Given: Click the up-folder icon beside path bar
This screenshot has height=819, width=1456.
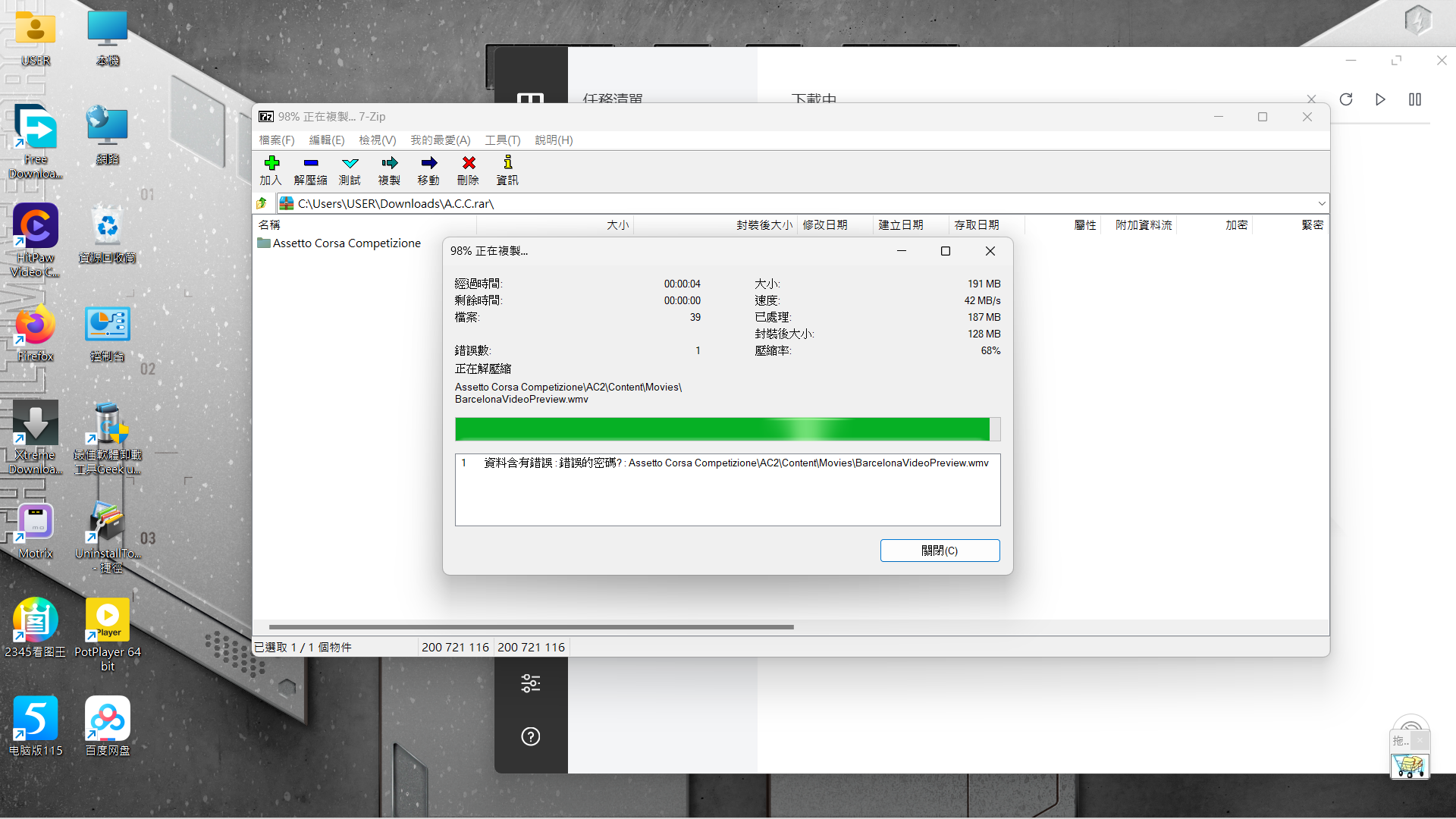Looking at the screenshot, I should pos(262,203).
